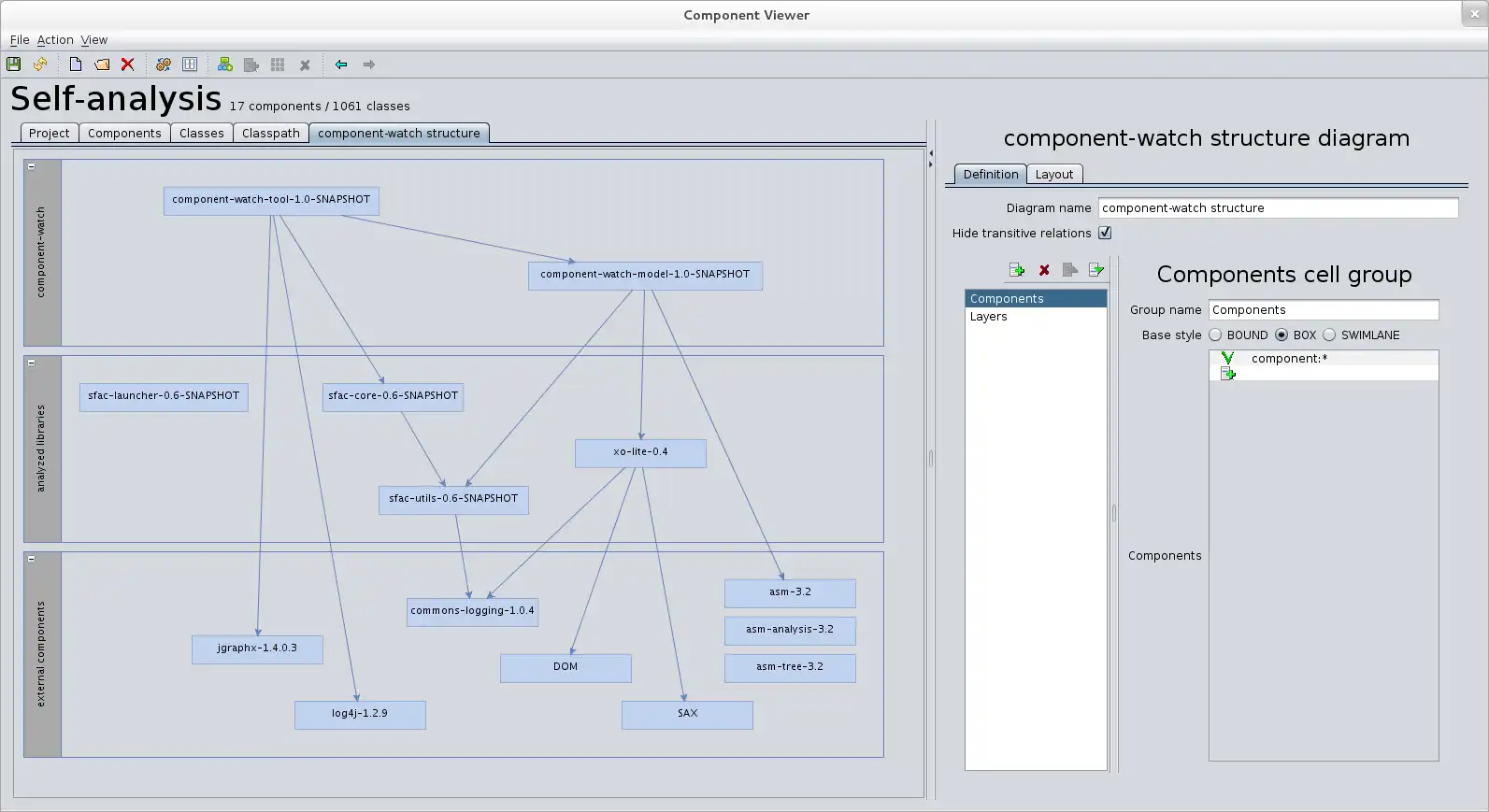Go back with the cyan left arrow
This screenshot has width=1489, height=812.
[x=341, y=64]
